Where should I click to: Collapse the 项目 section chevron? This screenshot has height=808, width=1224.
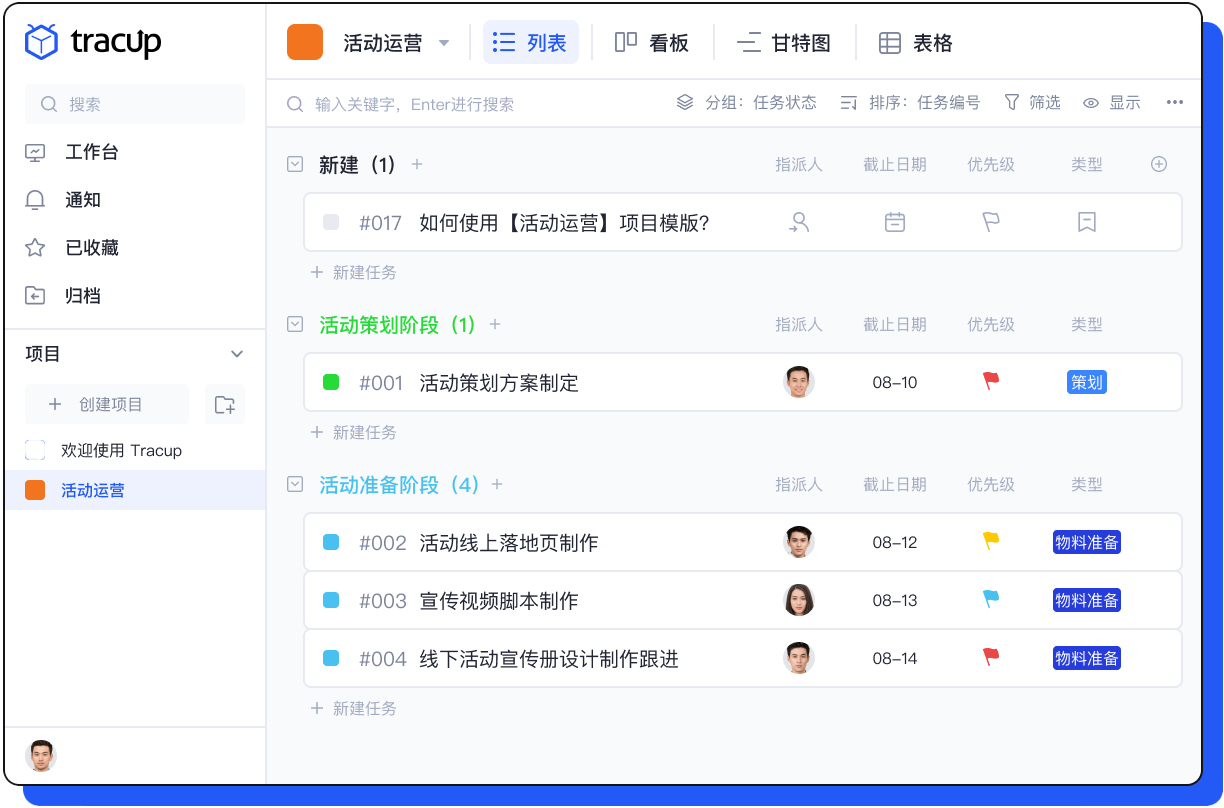coord(237,354)
